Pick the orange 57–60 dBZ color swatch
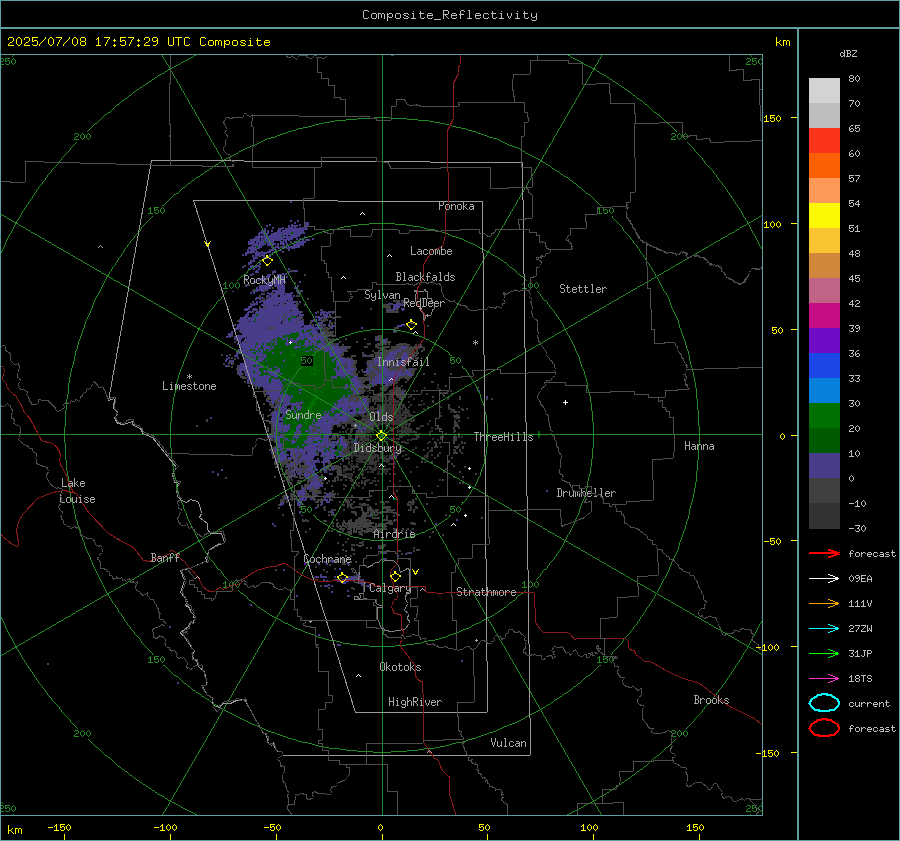Image resolution: width=900 pixels, height=841 pixels. [x=824, y=166]
